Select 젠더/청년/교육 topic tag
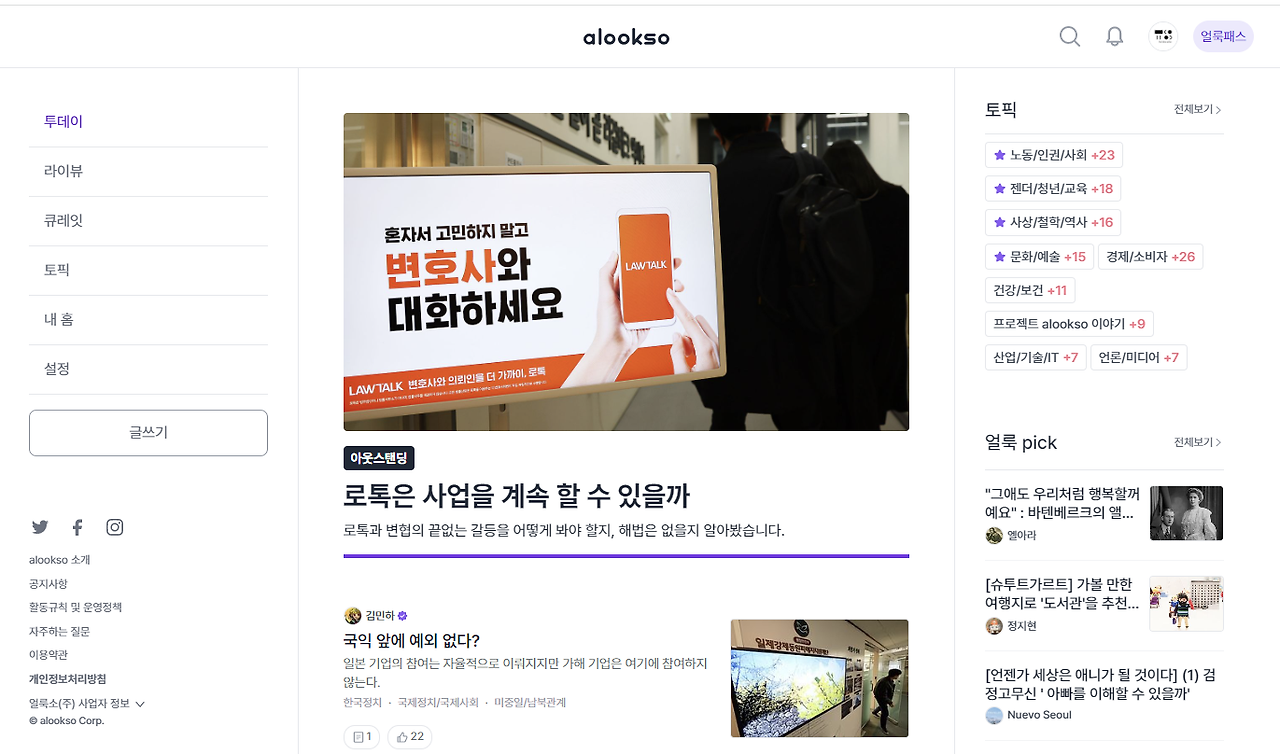 click(x=1053, y=189)
